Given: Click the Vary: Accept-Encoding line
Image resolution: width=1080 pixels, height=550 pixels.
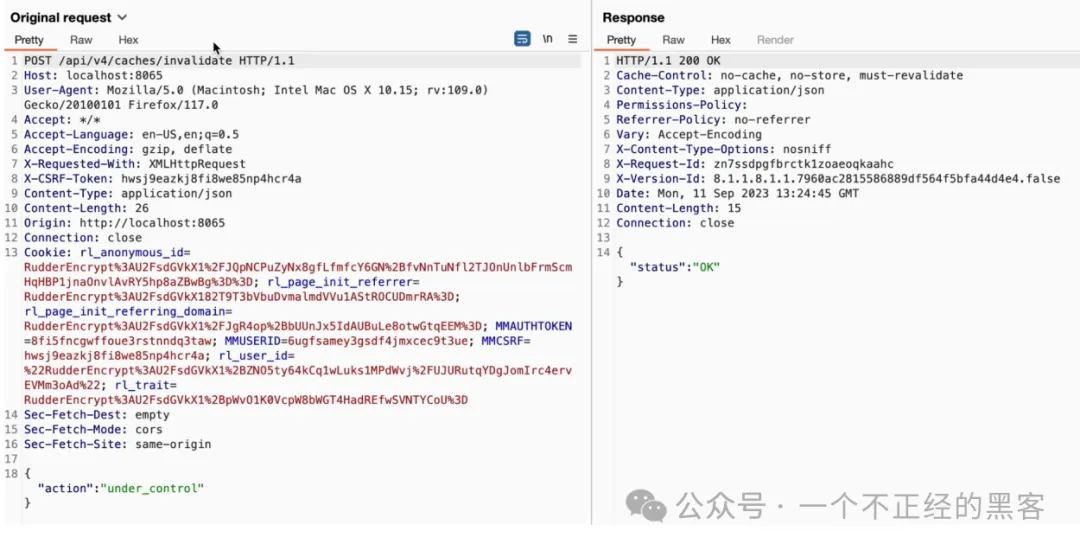Looking at the screenshot, I should click(x=689, y=134).
